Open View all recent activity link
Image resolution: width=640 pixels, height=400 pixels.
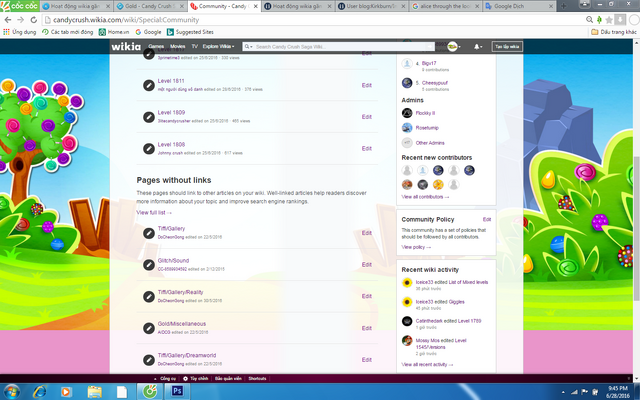427,364
